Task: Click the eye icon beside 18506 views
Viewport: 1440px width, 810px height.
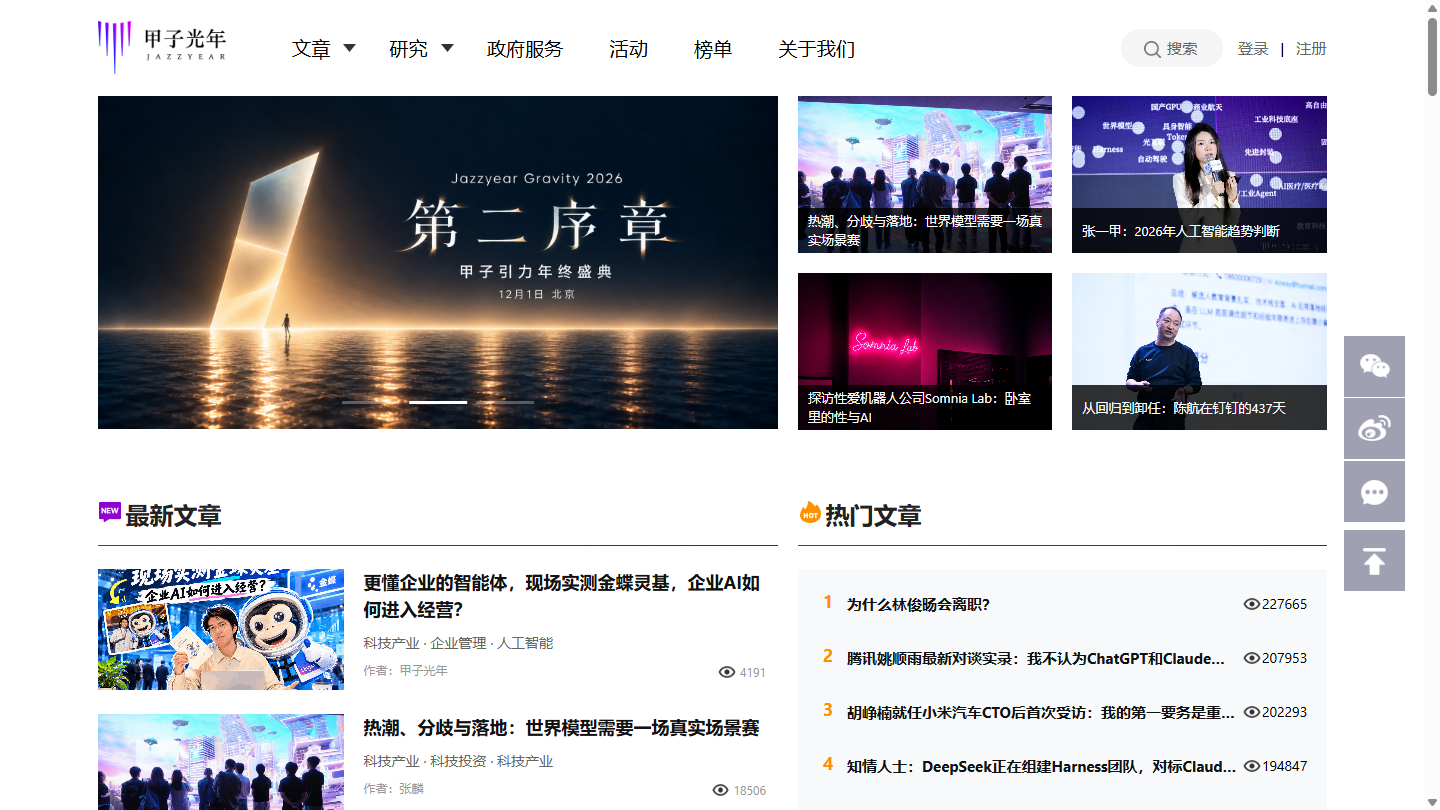Action: pos(720,790)
